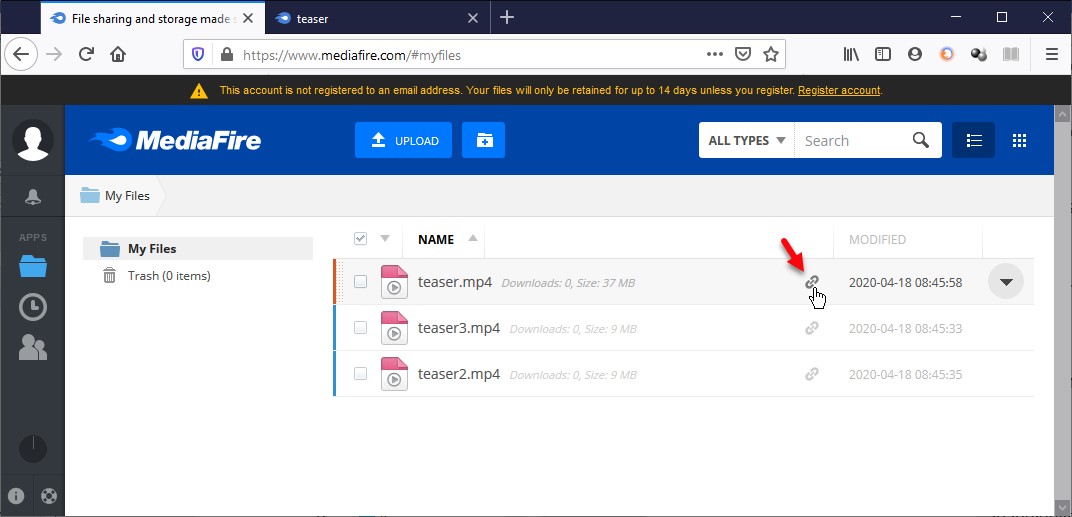Select Trash in the folder tree

[168, 276]
